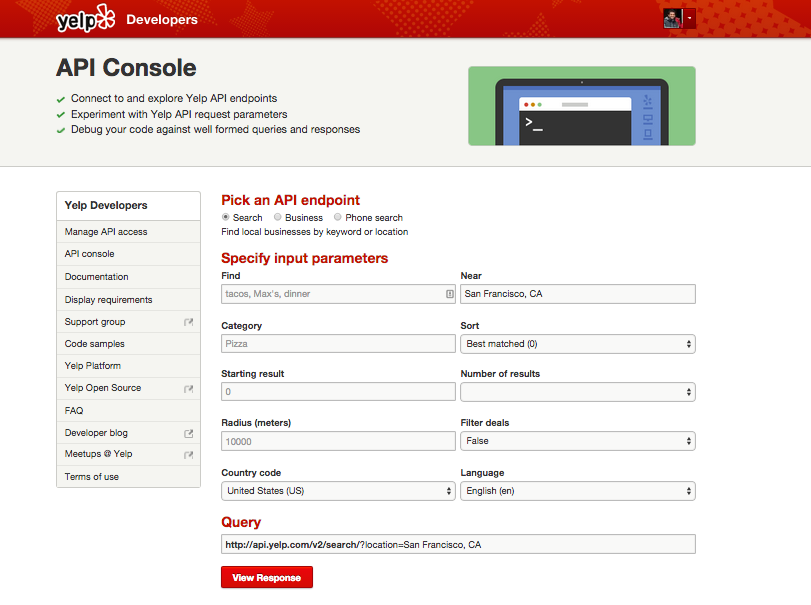Open Code samples in the sidebar
Viewport: 811px width, 605px height.
click(x=128, y=344)
